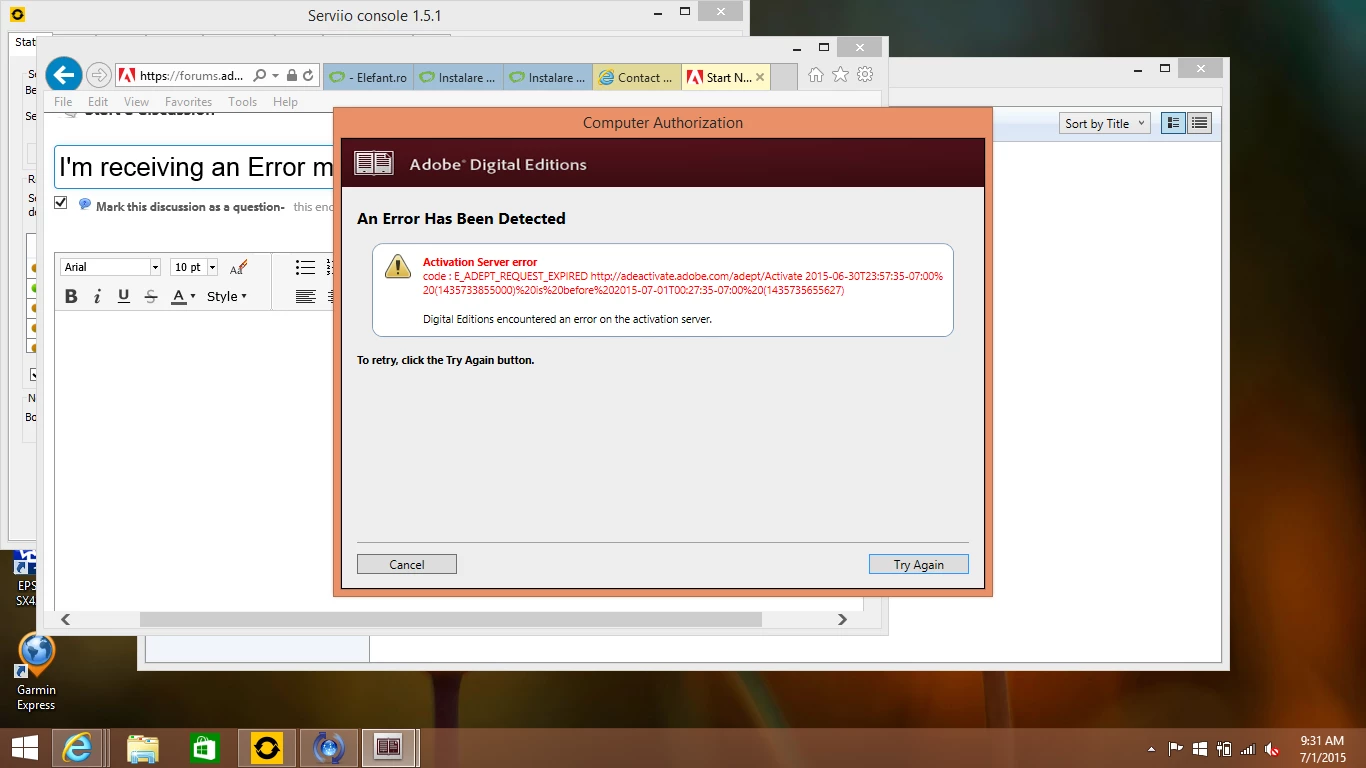Image resolution: width=1366 pixels, height=768 pixels.
Task: Open the File menu in Internet Explorer
Action: (x=63, y=102)
